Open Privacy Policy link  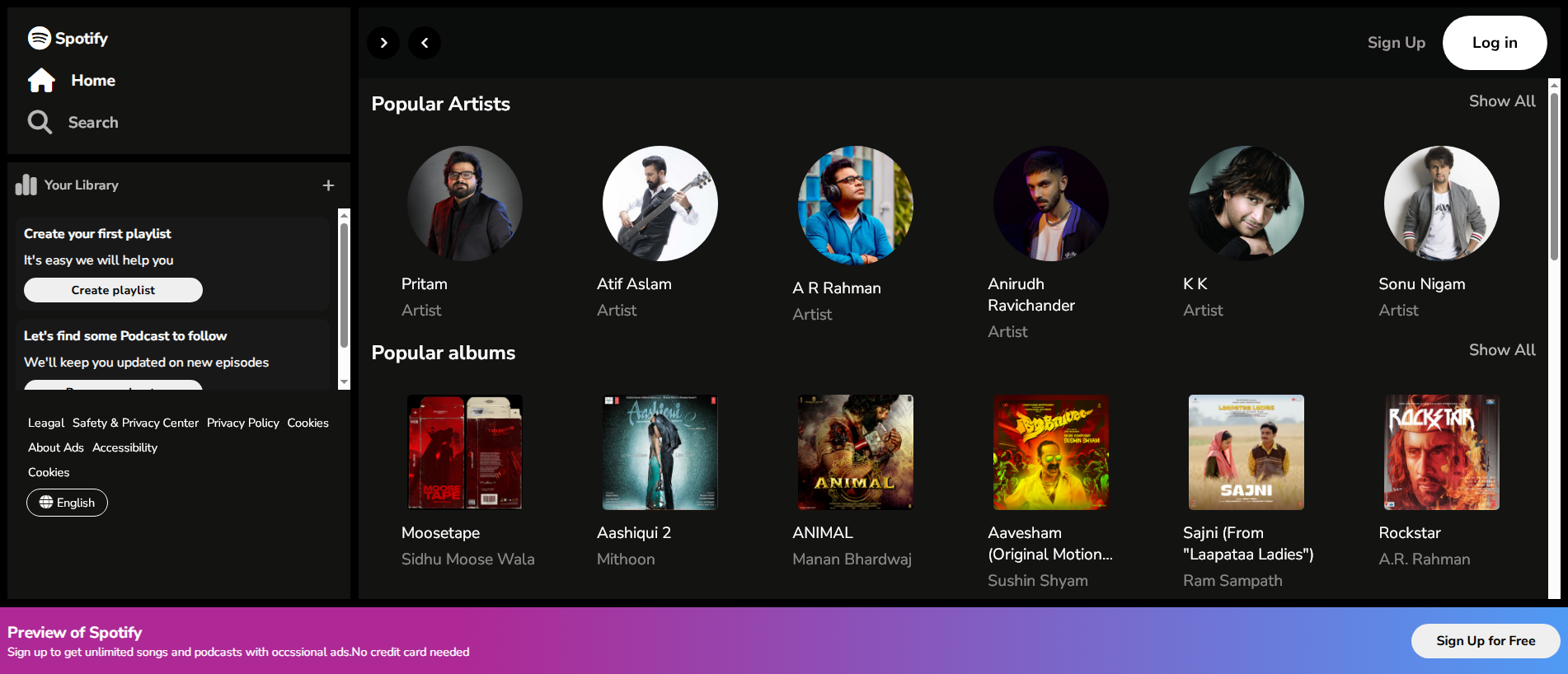[243, 423]
